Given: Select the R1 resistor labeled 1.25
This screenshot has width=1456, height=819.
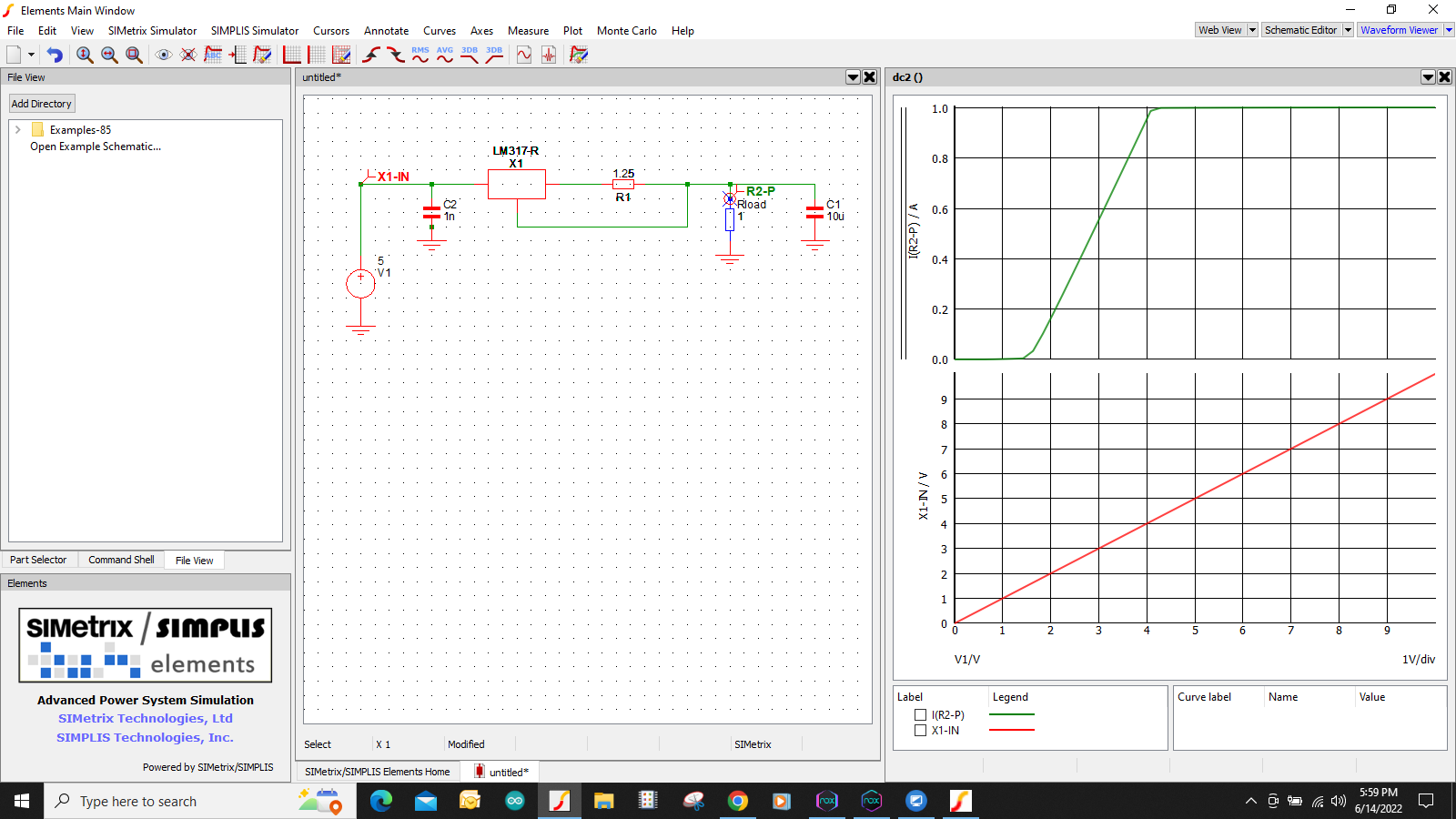Looking at the screenshot, I should coord(623,184).
